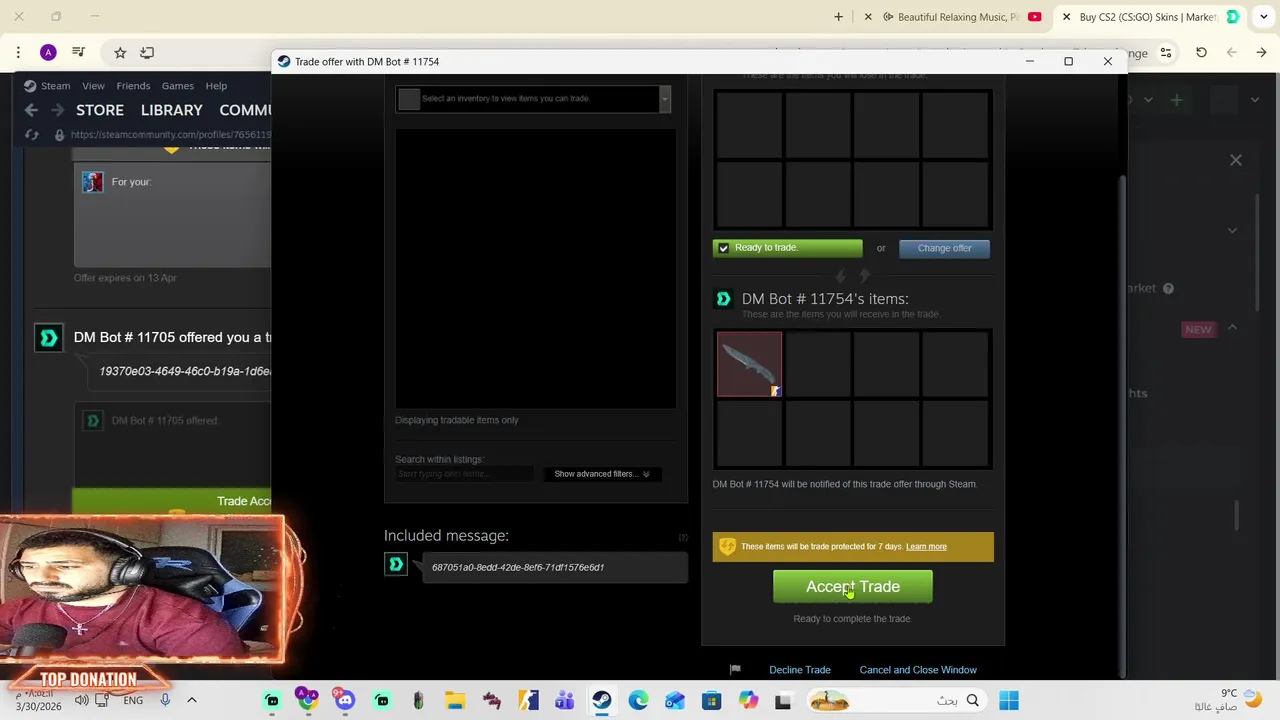Click the avatar icon beside included message
The width and height of the screenshot is (1280, 720).
tap(396, 565)
